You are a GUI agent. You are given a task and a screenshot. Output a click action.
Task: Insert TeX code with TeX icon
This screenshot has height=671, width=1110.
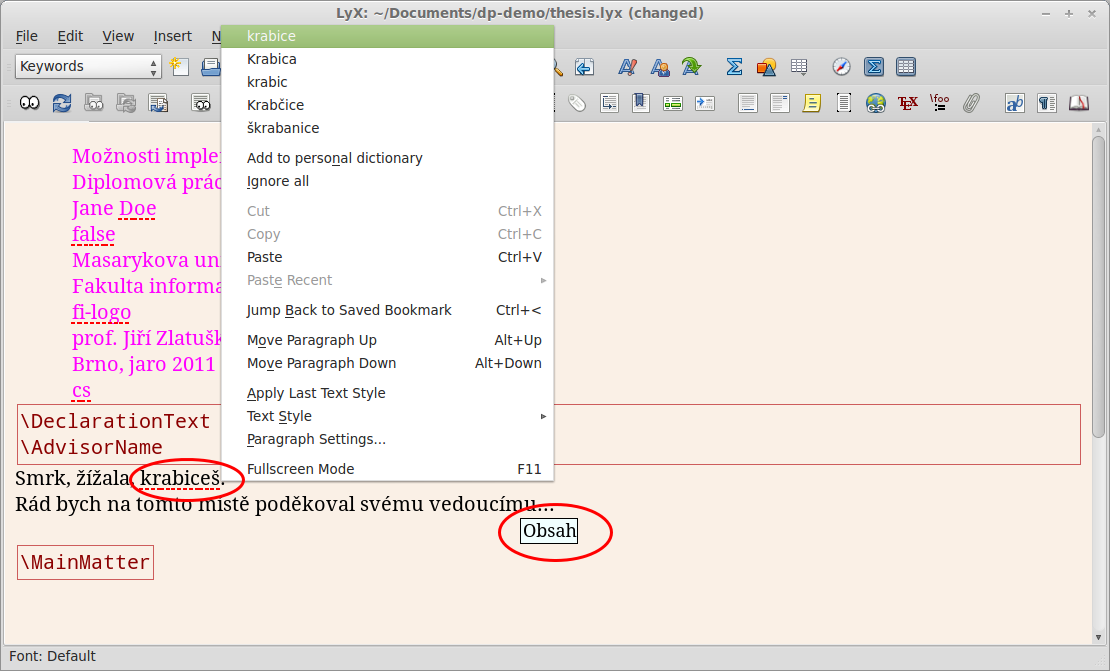pyautogui.click(x=908, y=103)
